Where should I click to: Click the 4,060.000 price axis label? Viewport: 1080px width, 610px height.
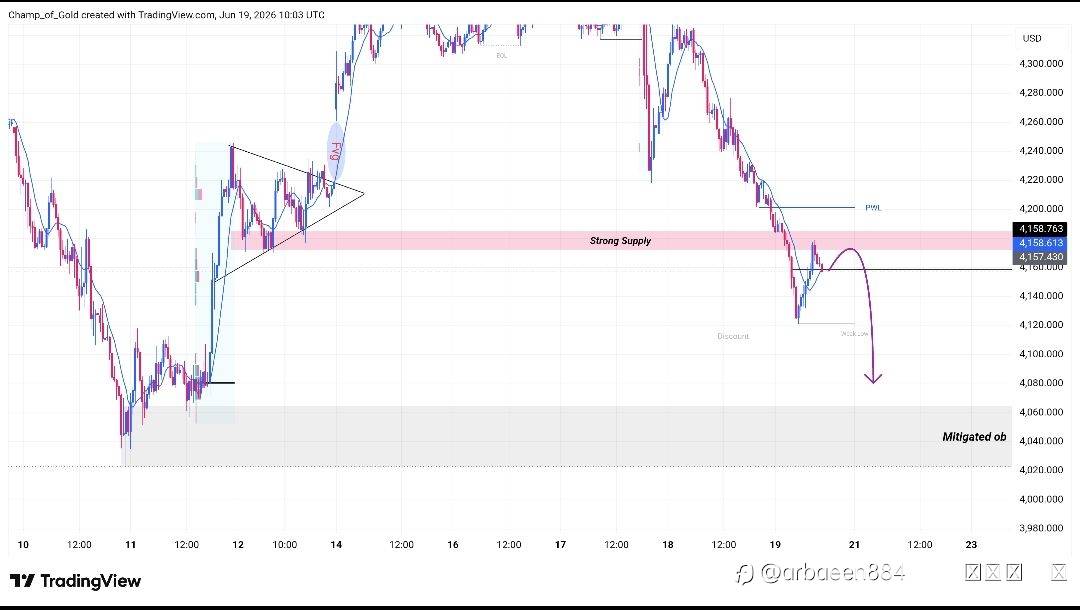pyautogui.click(x=1041, y=412)
